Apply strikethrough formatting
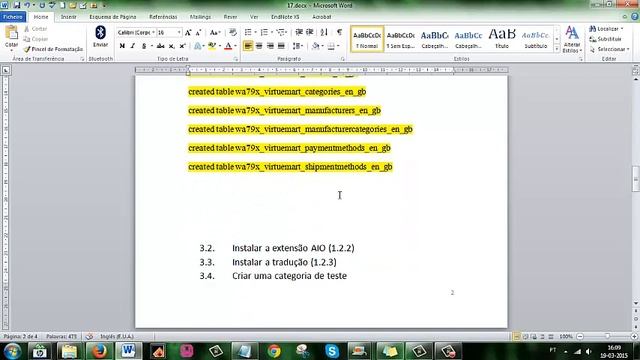The image size is (640, 360). tap(160, 46)
